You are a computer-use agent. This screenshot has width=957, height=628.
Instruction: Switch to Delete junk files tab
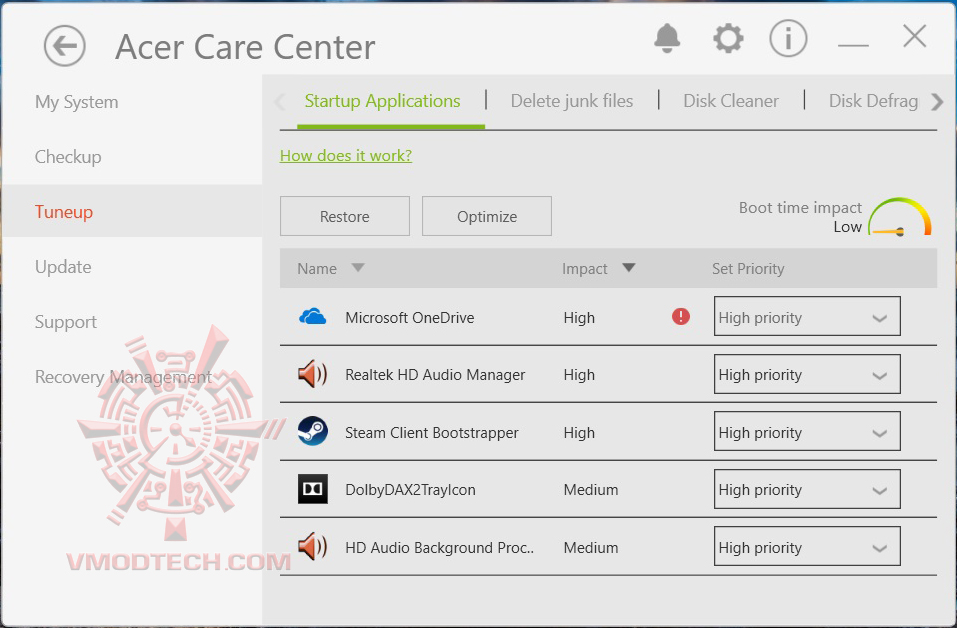point(572,101)
